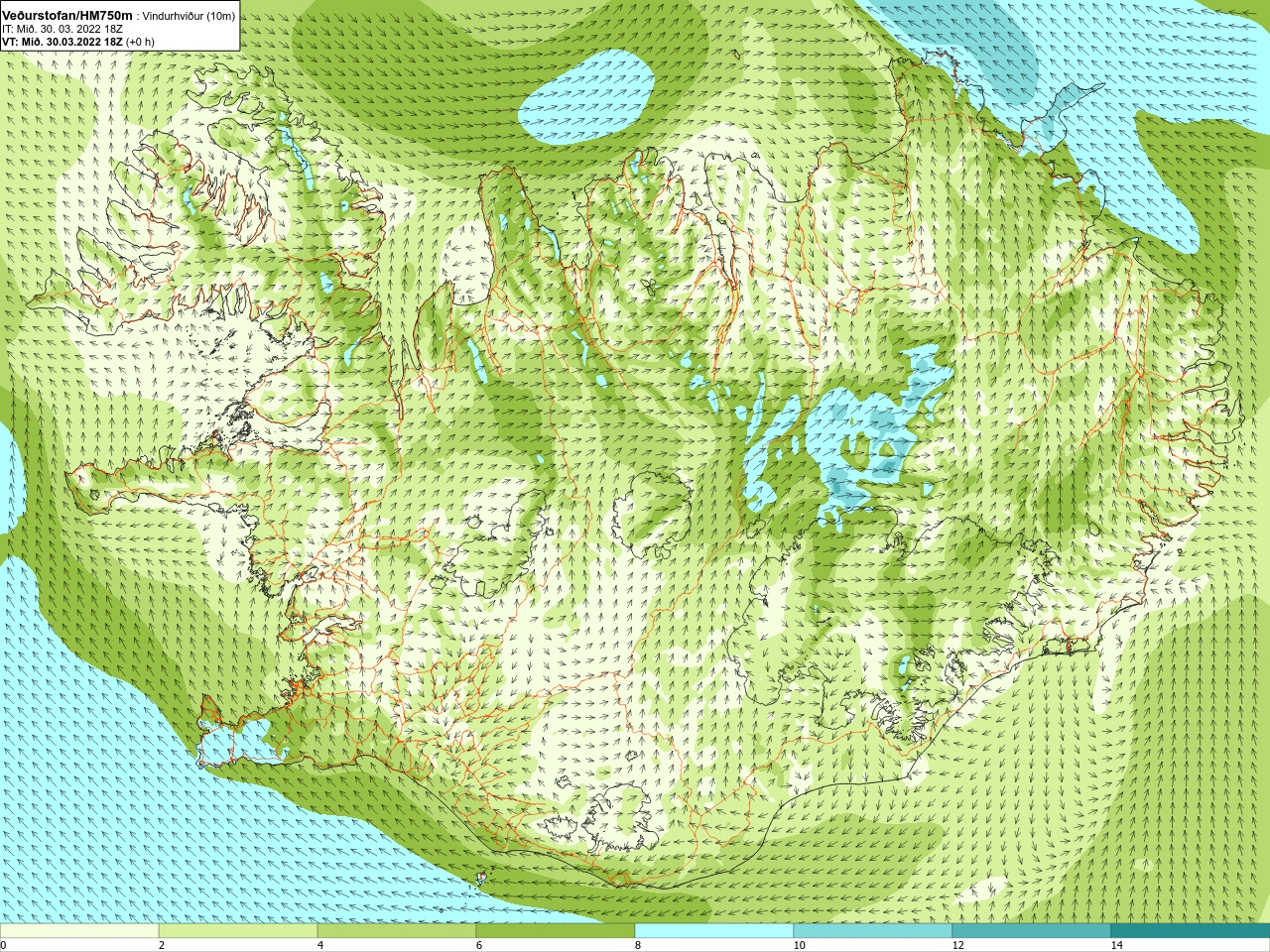Viewport: 1270px width, 952px height.
Task: Click the pale yellow 0–2 legend color band
Action: pyautogui.click(x=79, y=931)
